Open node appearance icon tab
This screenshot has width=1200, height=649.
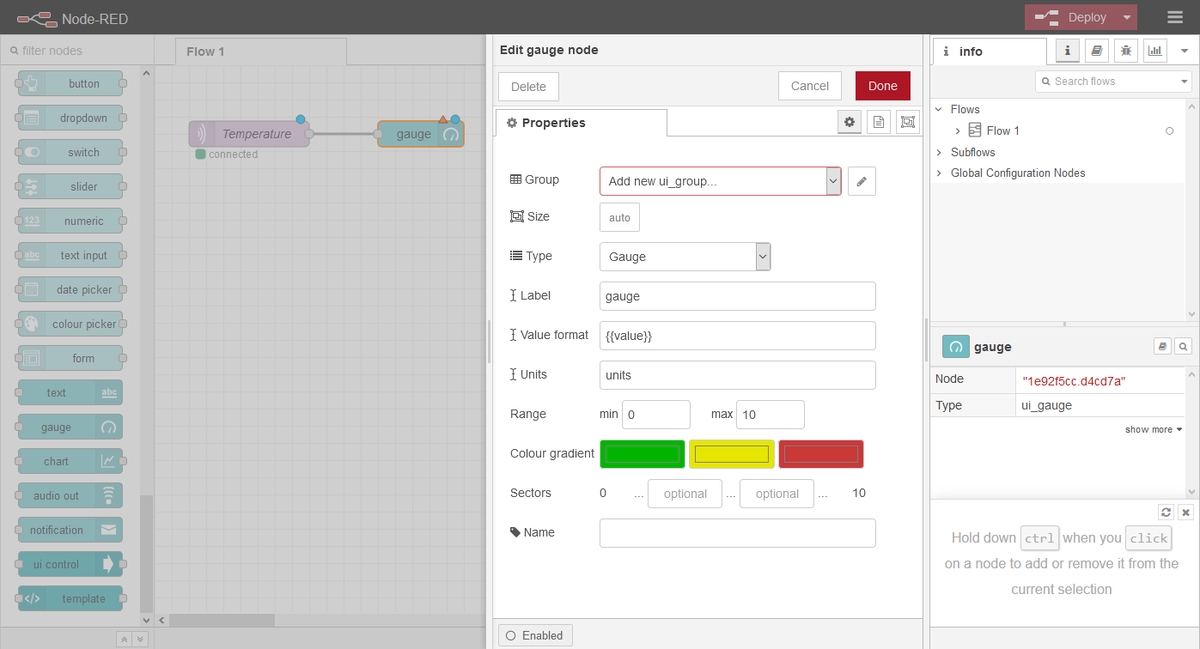click(x=908, y=122)
